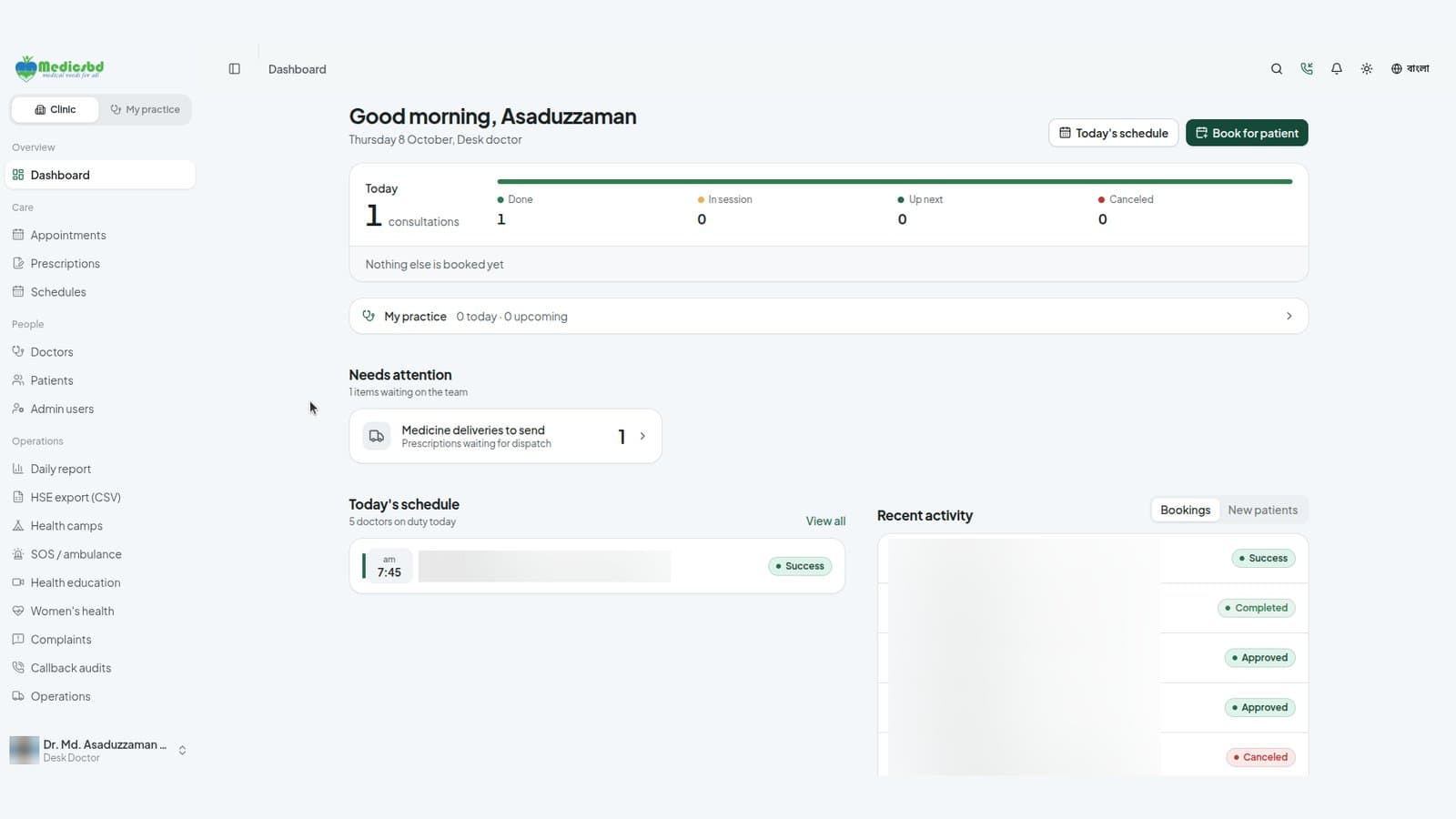The width and height of the screenshot is (1456, 819).
Task: Click the Doctors stethoscope icon
Action: pyautogui.click(x=18, y=351)
